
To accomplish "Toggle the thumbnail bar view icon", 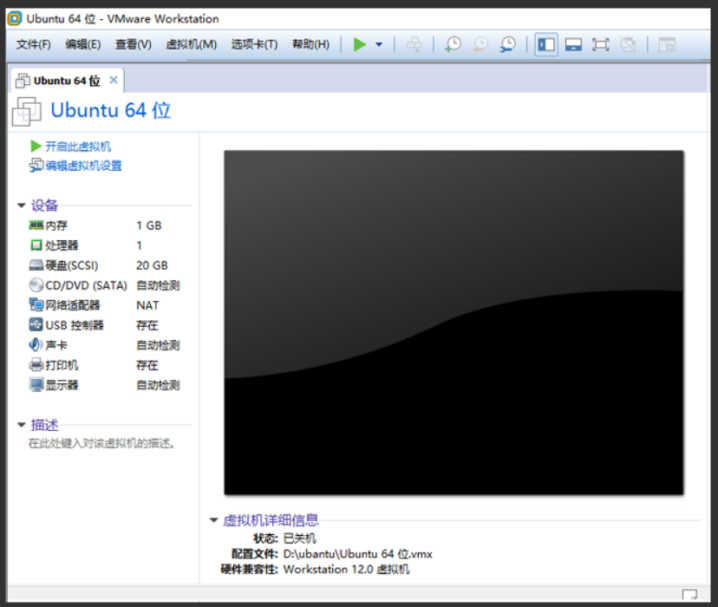I will (573, 44).
